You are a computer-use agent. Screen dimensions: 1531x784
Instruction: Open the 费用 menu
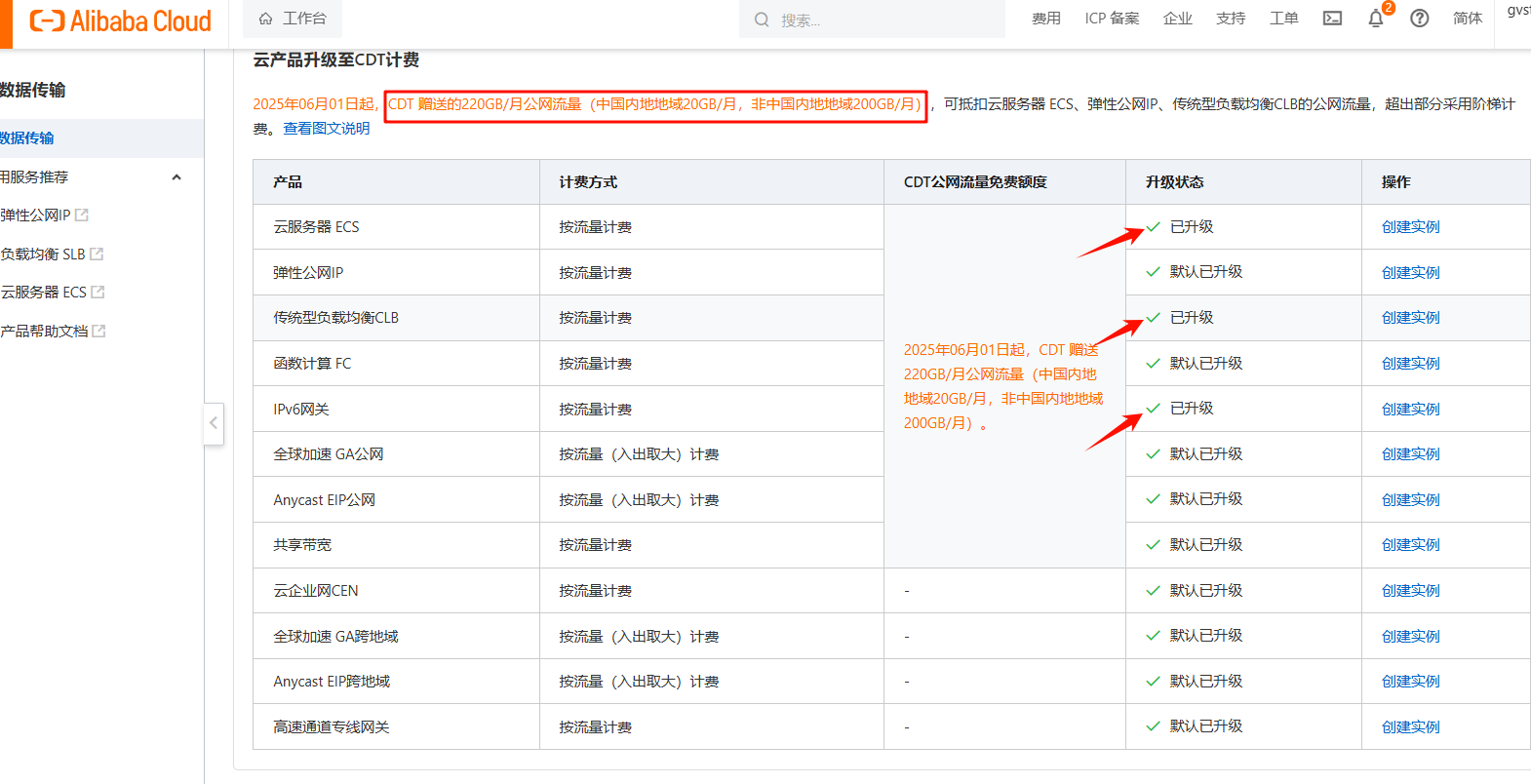point(1046,19)
